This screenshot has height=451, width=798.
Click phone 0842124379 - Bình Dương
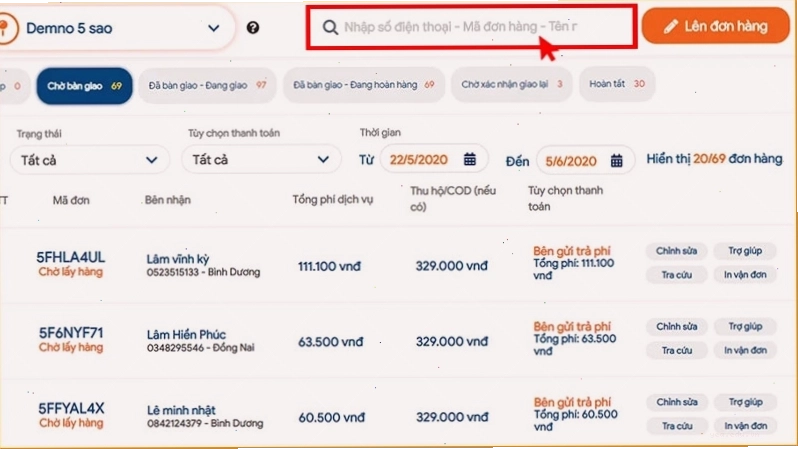pos(205,423)
